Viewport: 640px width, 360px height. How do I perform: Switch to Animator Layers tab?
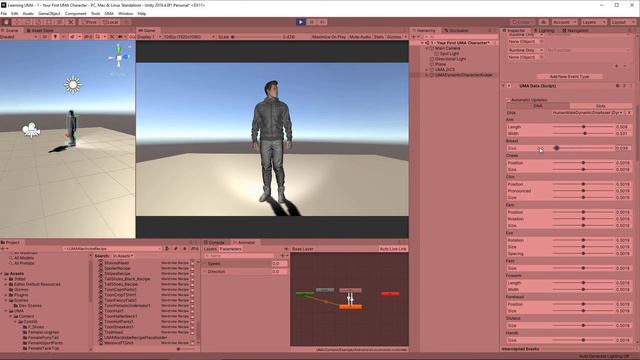click(x=210, y=249)
